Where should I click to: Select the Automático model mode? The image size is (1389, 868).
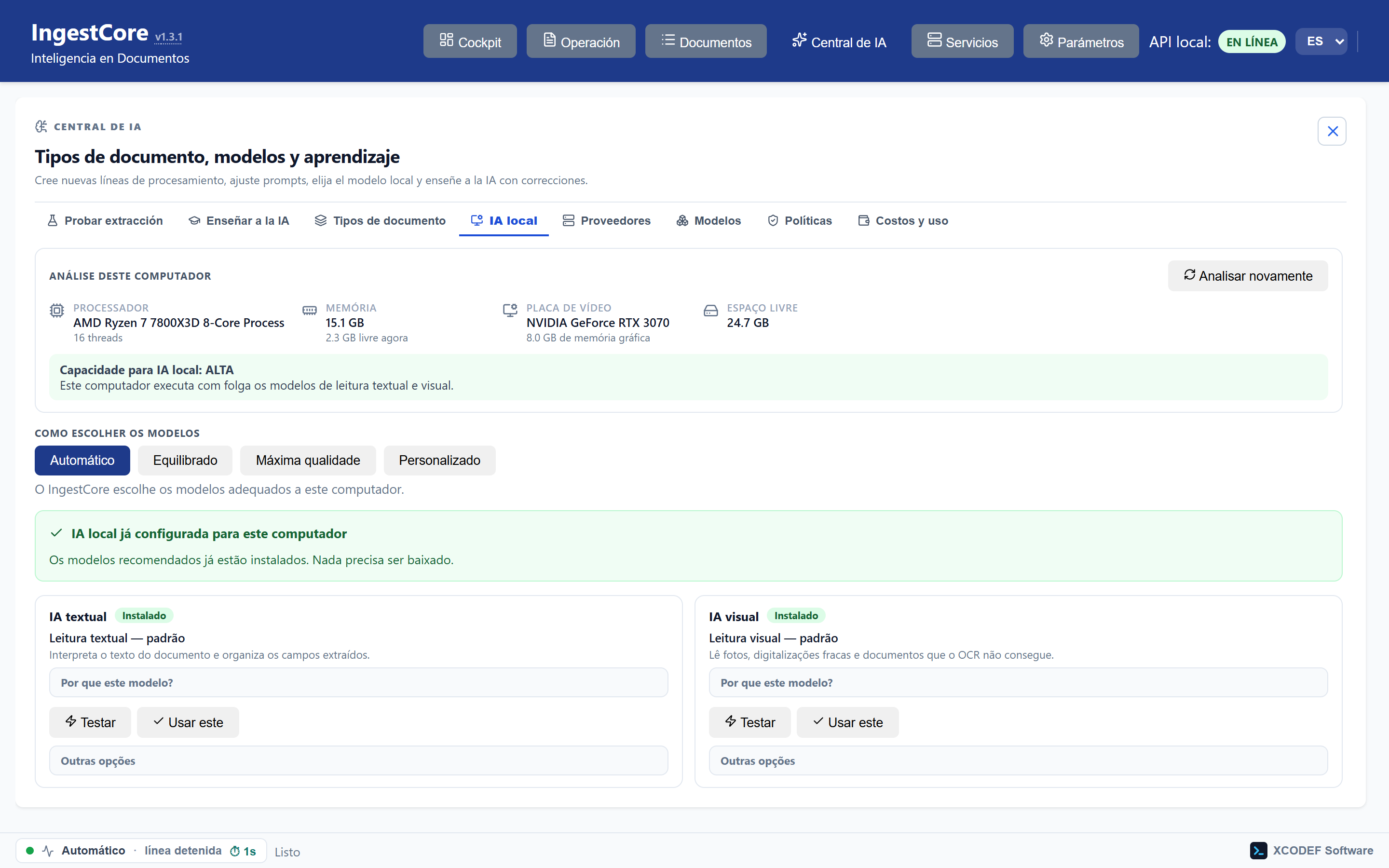[82, 461]
